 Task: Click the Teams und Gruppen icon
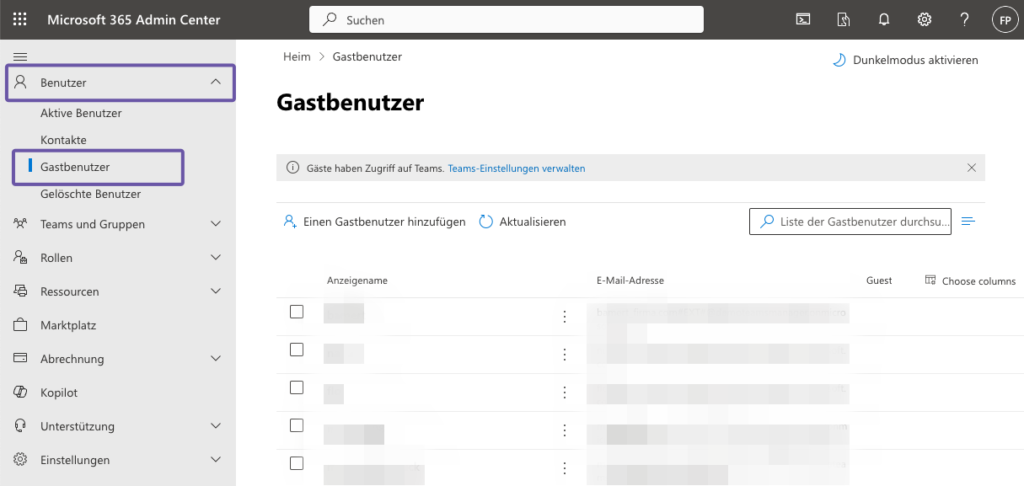pos(20,223)
